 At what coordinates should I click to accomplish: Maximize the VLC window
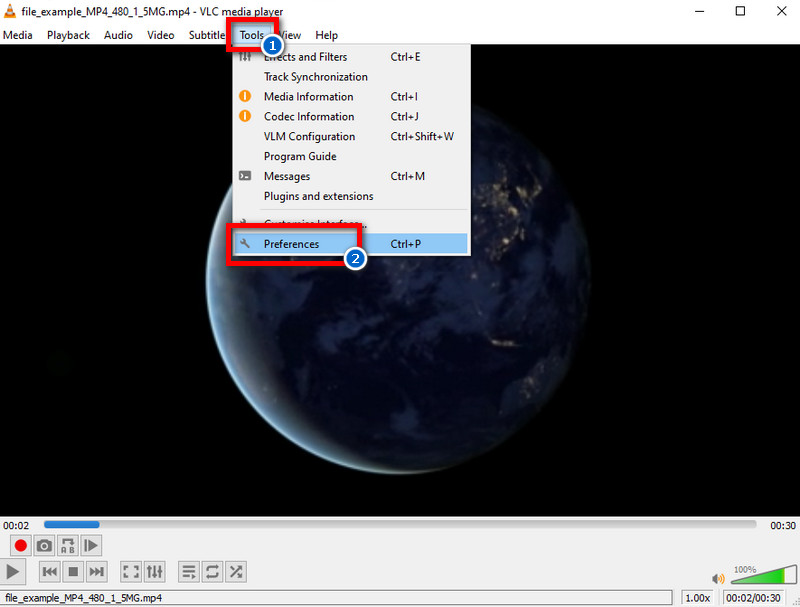[740, 11]
